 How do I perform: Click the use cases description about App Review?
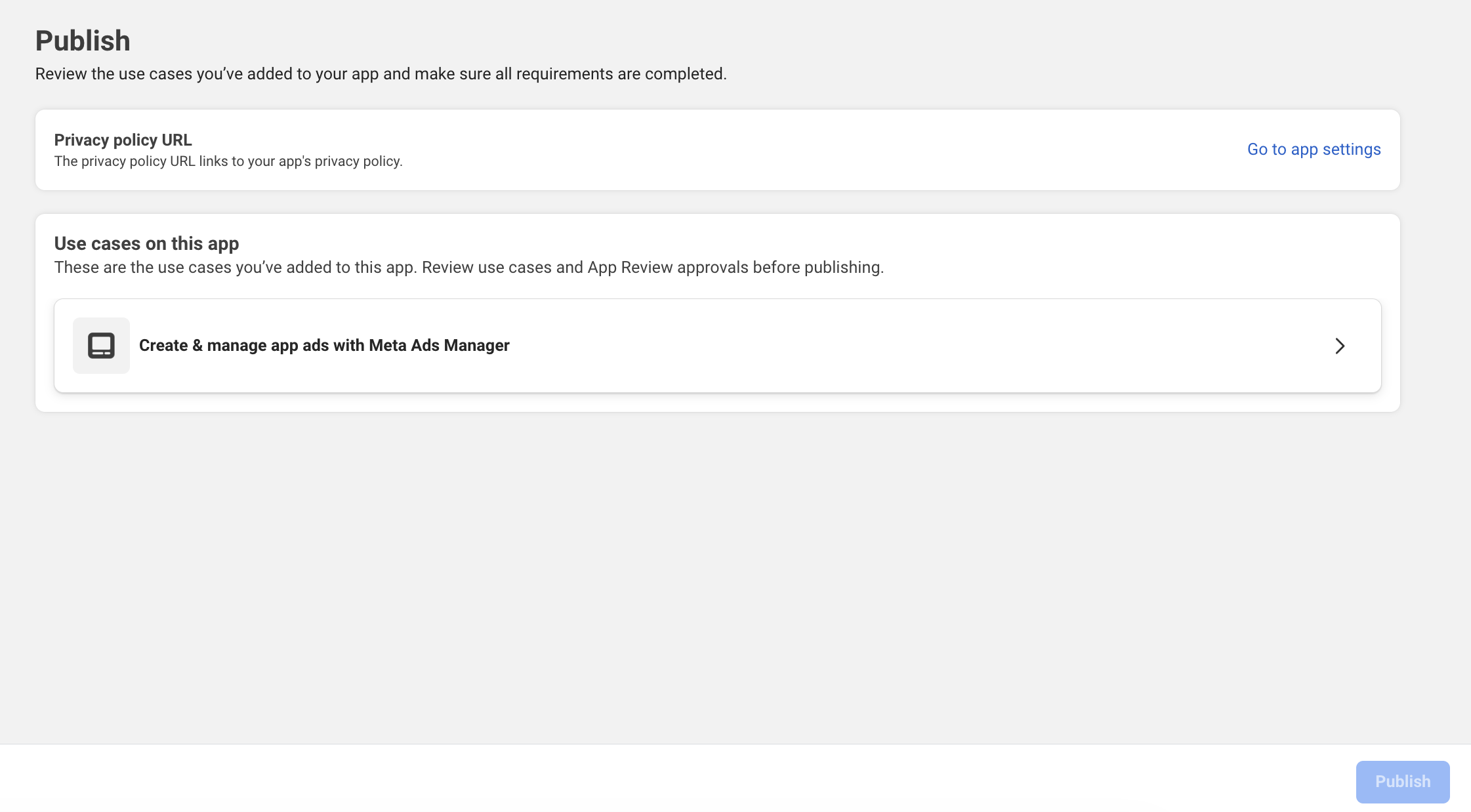pos(468,268)
